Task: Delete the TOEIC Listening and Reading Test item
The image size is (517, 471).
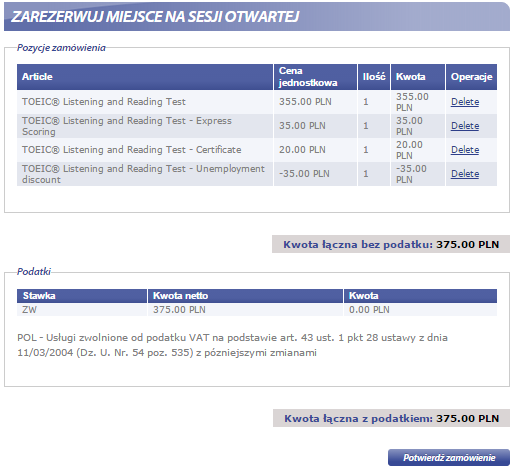Action: pos(465,102)
